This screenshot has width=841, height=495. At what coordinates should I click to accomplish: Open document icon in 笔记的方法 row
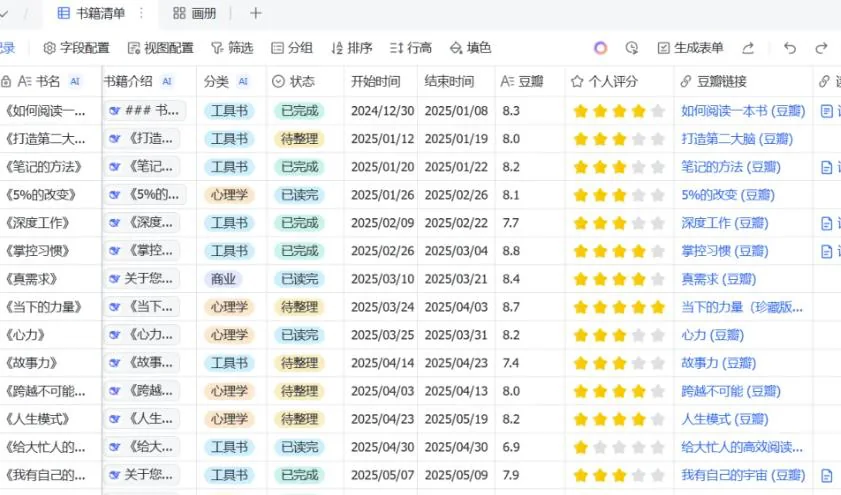pyautogui.click(x=827, y=167)
